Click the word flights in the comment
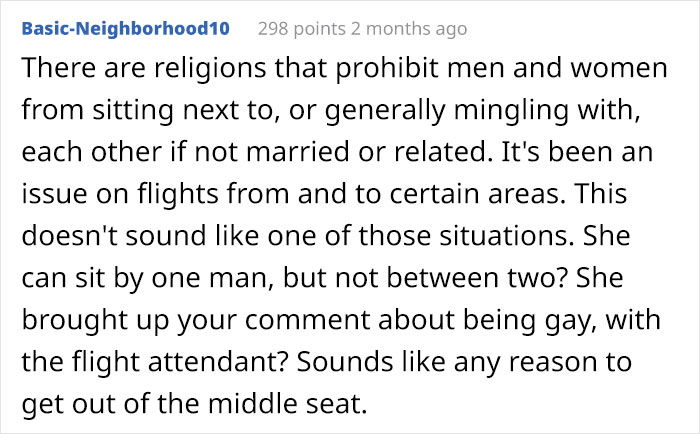700x434 pixels. (178, 194)
